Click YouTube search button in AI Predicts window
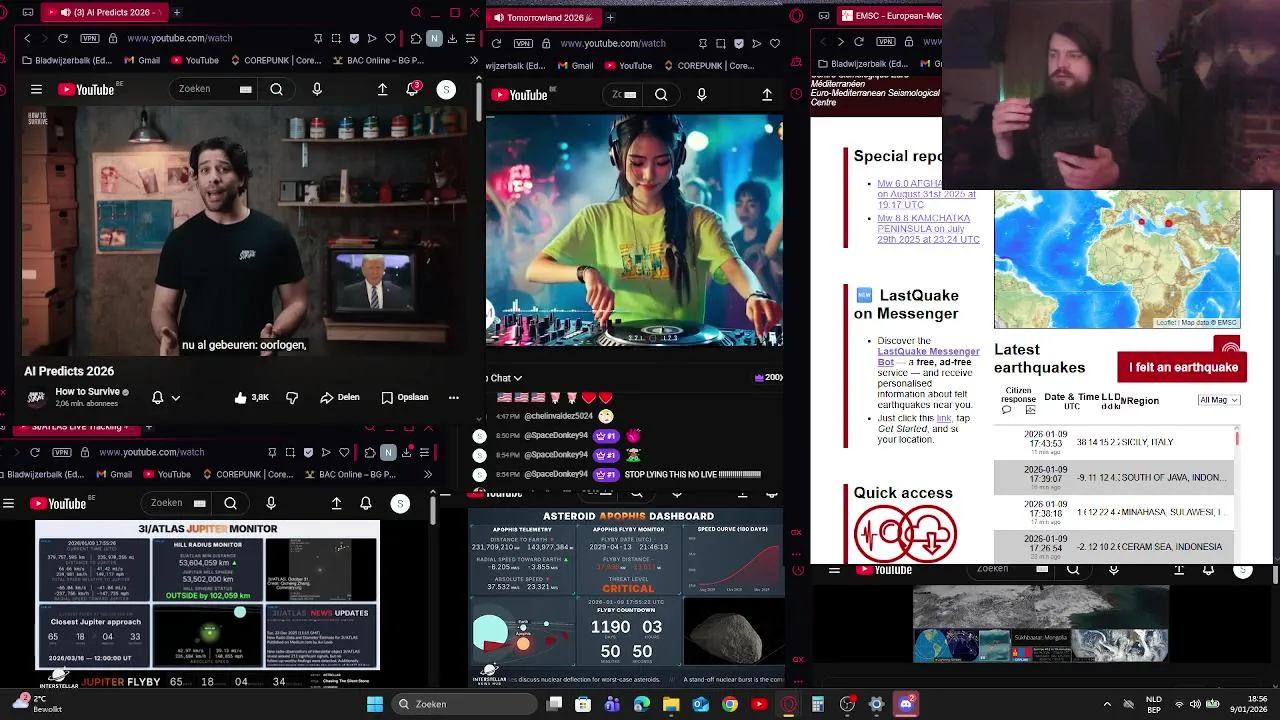Image resolution: width=1280 pixels, height=720 pixels. click(276, 89)
